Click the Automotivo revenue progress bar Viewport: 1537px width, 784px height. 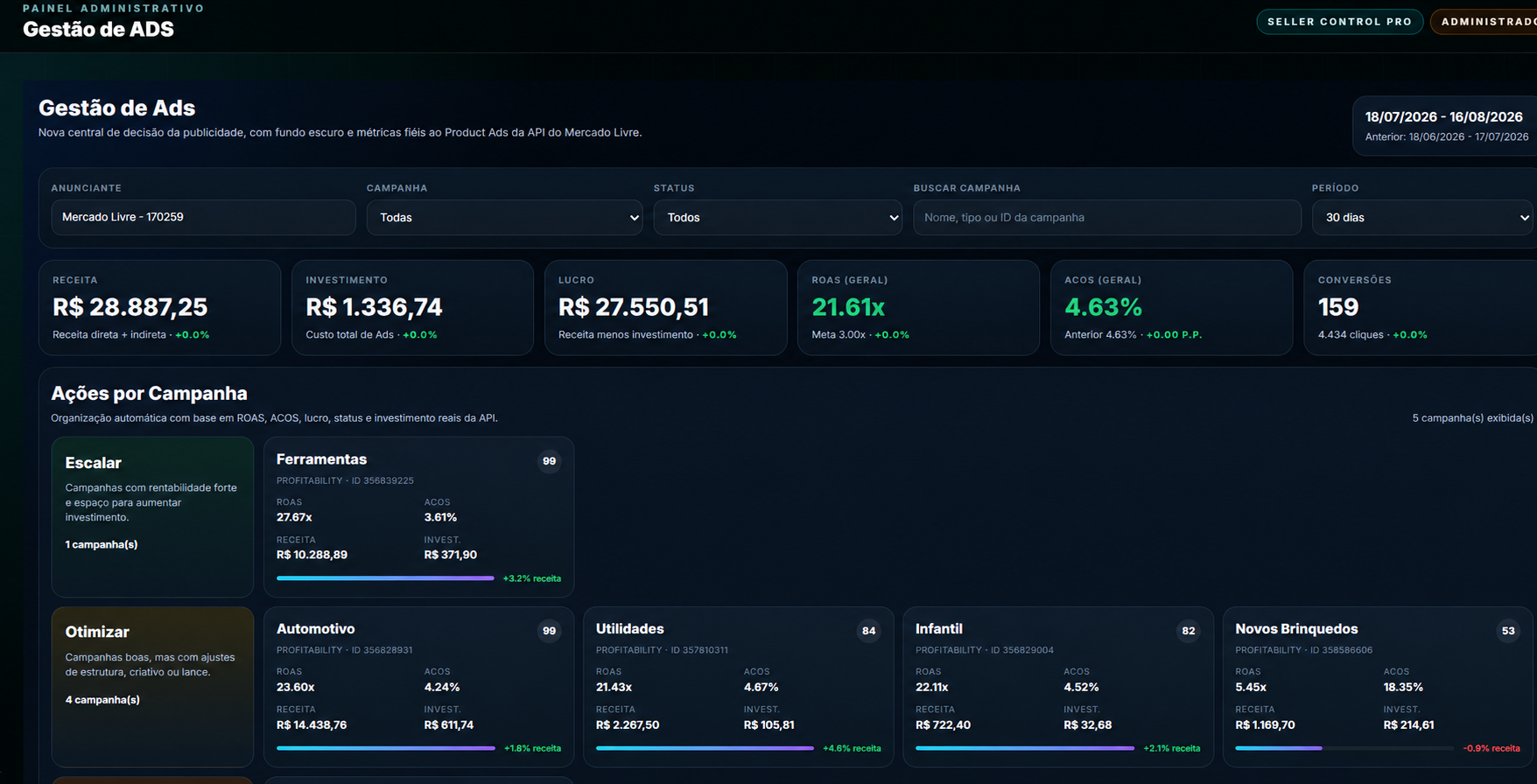tap(385, 748)
